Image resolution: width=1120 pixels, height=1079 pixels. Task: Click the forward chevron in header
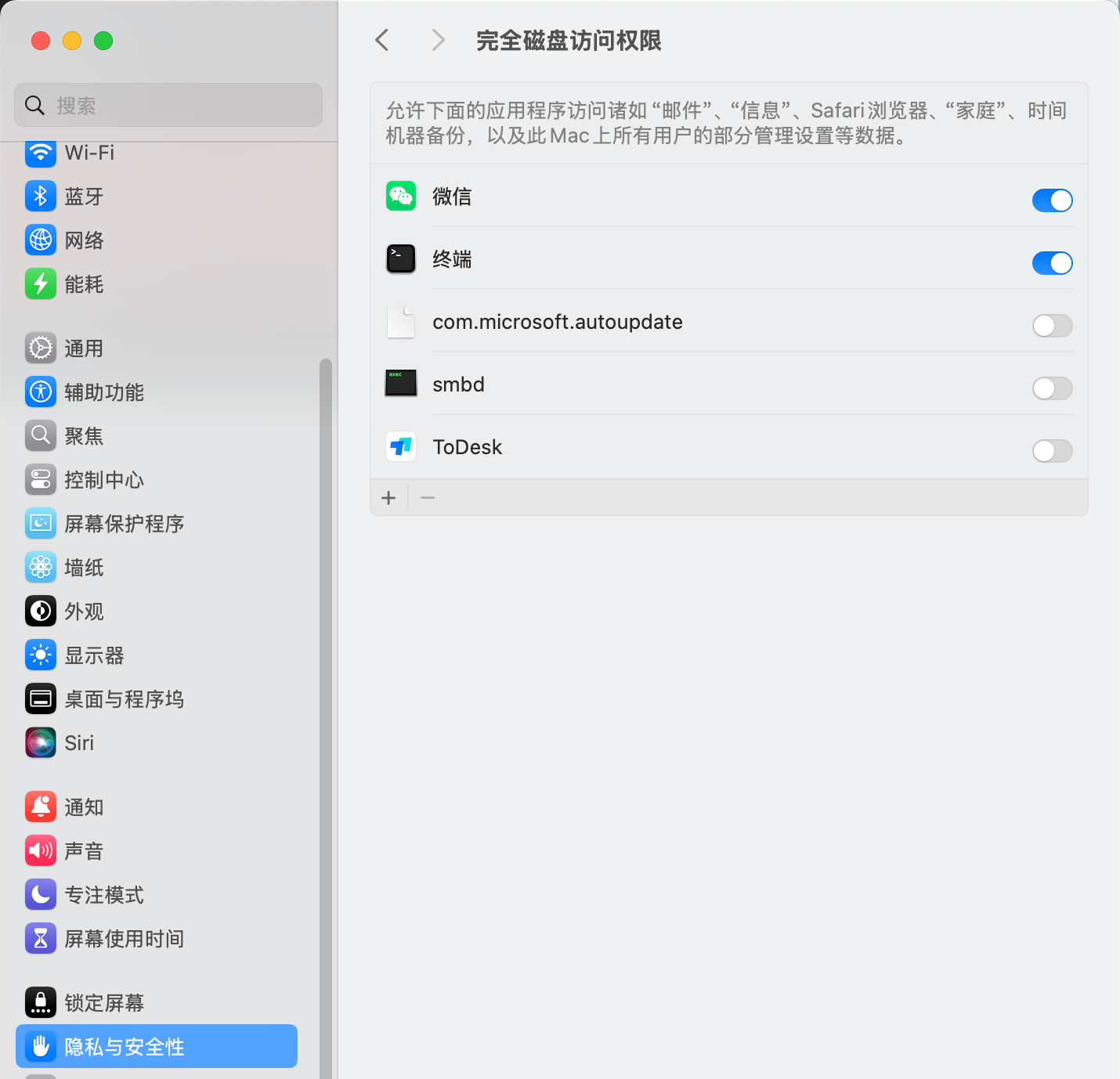click(438, 40)
